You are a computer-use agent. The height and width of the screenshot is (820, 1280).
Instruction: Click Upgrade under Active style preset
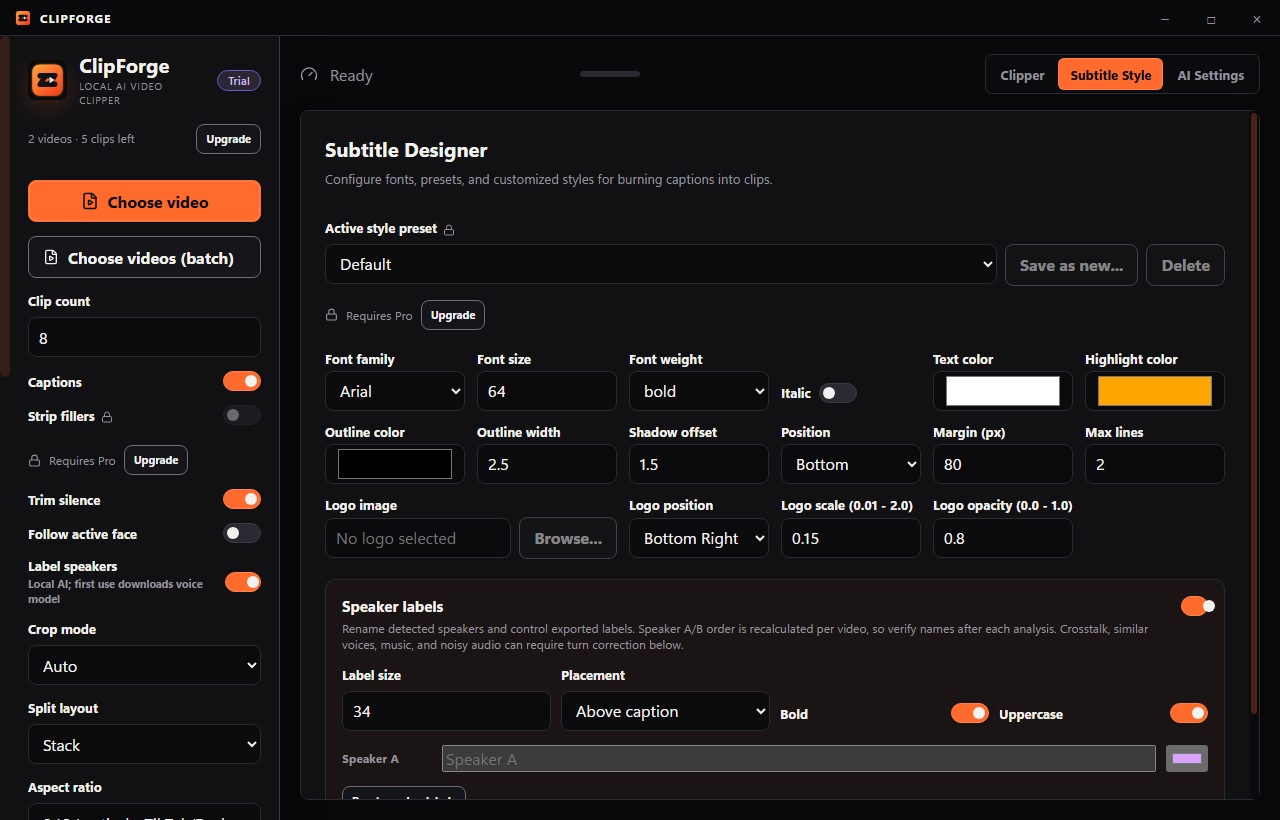(453, 315)
